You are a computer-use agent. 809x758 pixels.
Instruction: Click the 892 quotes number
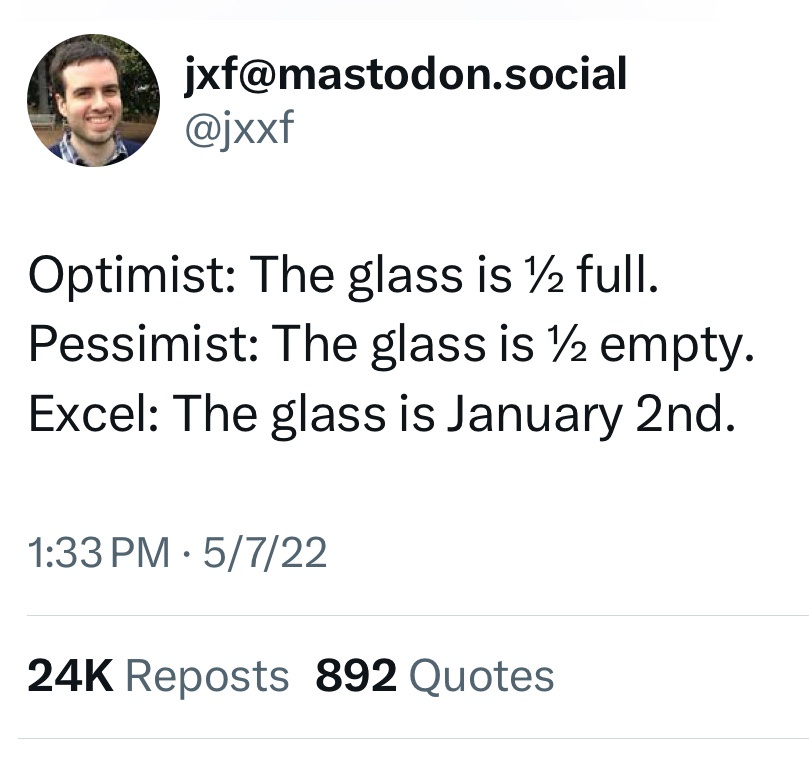pyautogui.click(x=357, y=675)
